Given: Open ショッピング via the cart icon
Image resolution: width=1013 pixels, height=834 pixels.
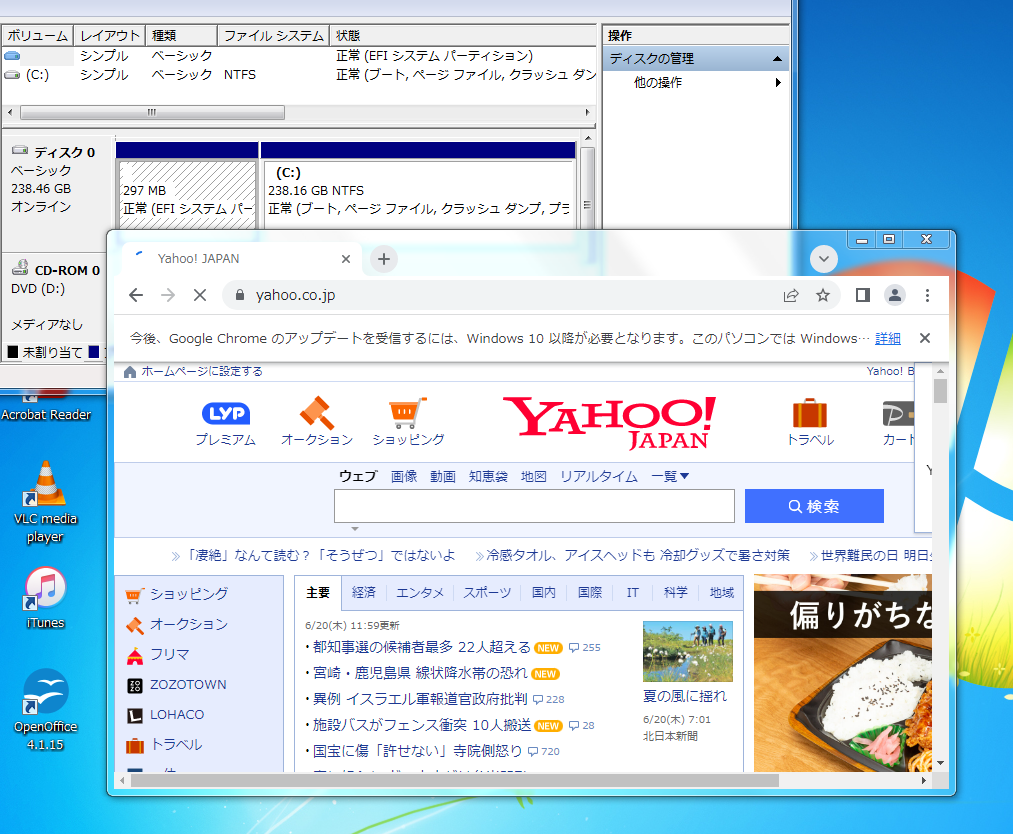Looking at the screenshot, I should coord(407,411).
